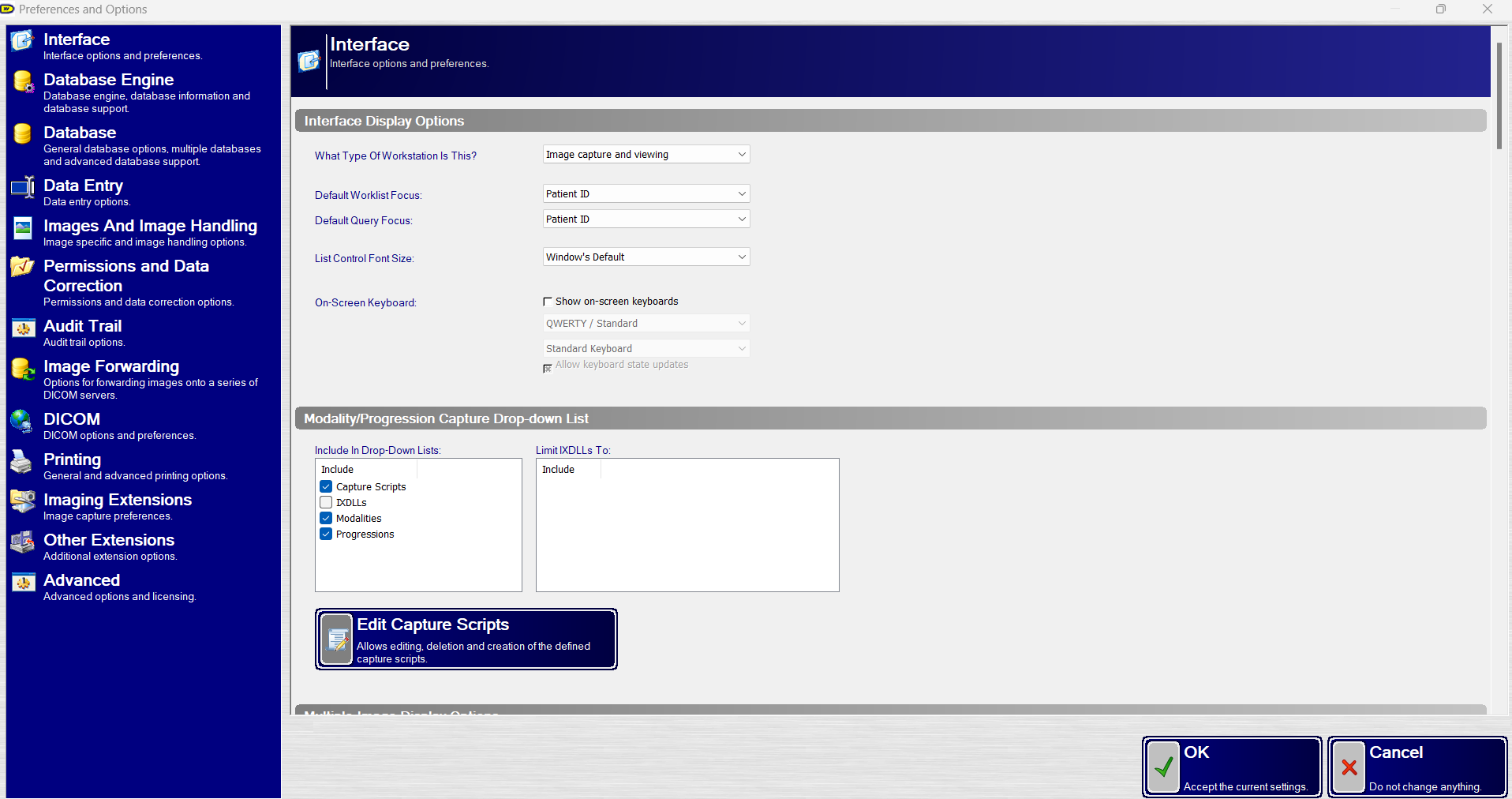Open Standard Keyboard dropdown
The width and height of the screenshot is (1512, 799).
click(646, 349)
